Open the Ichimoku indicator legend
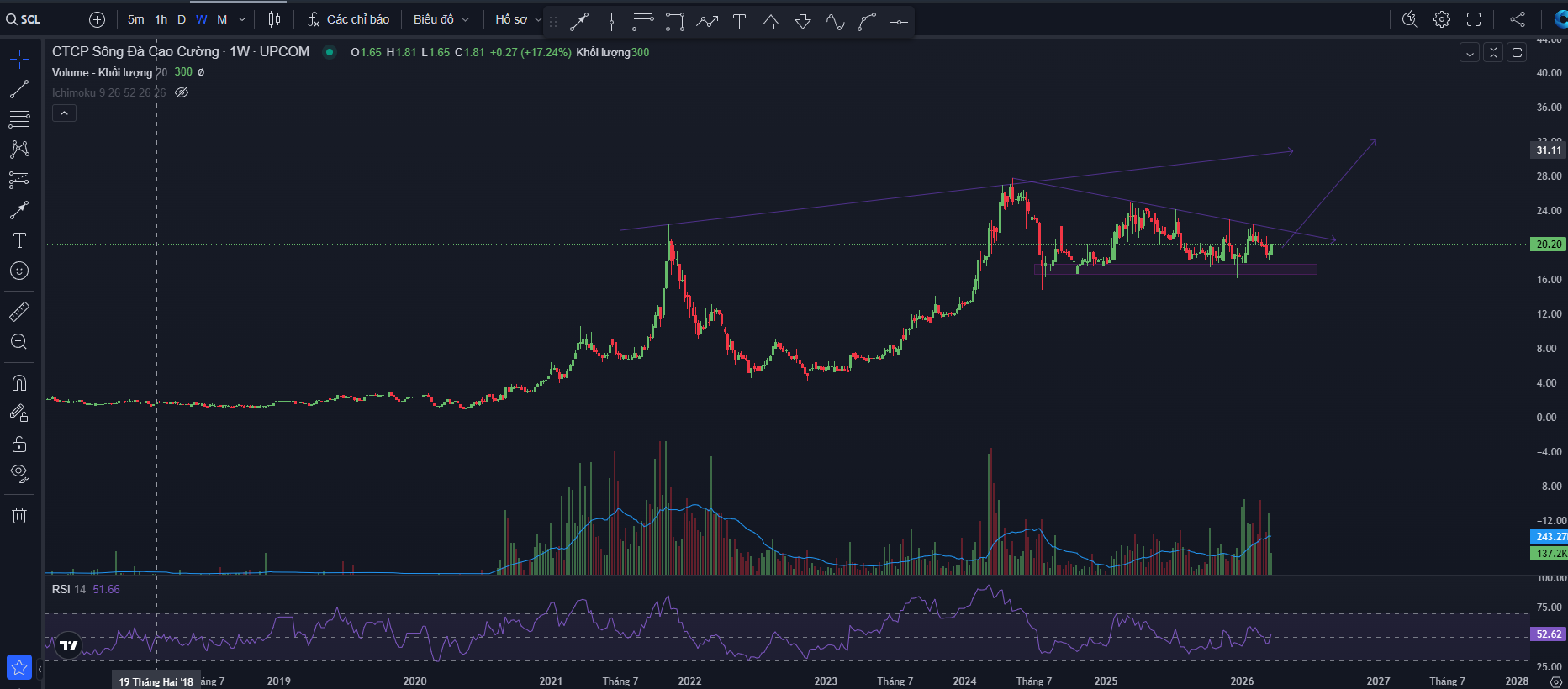The height and width of the screenshot is (689, 1568). [x=109, y=92]
